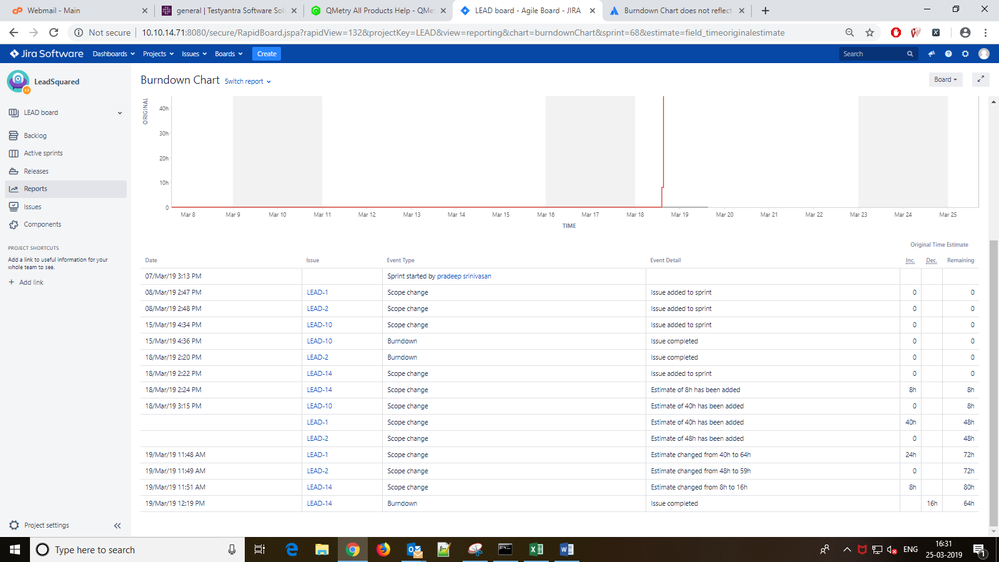Click 'Estimate of 48h has been added' cell

[773, 438]
